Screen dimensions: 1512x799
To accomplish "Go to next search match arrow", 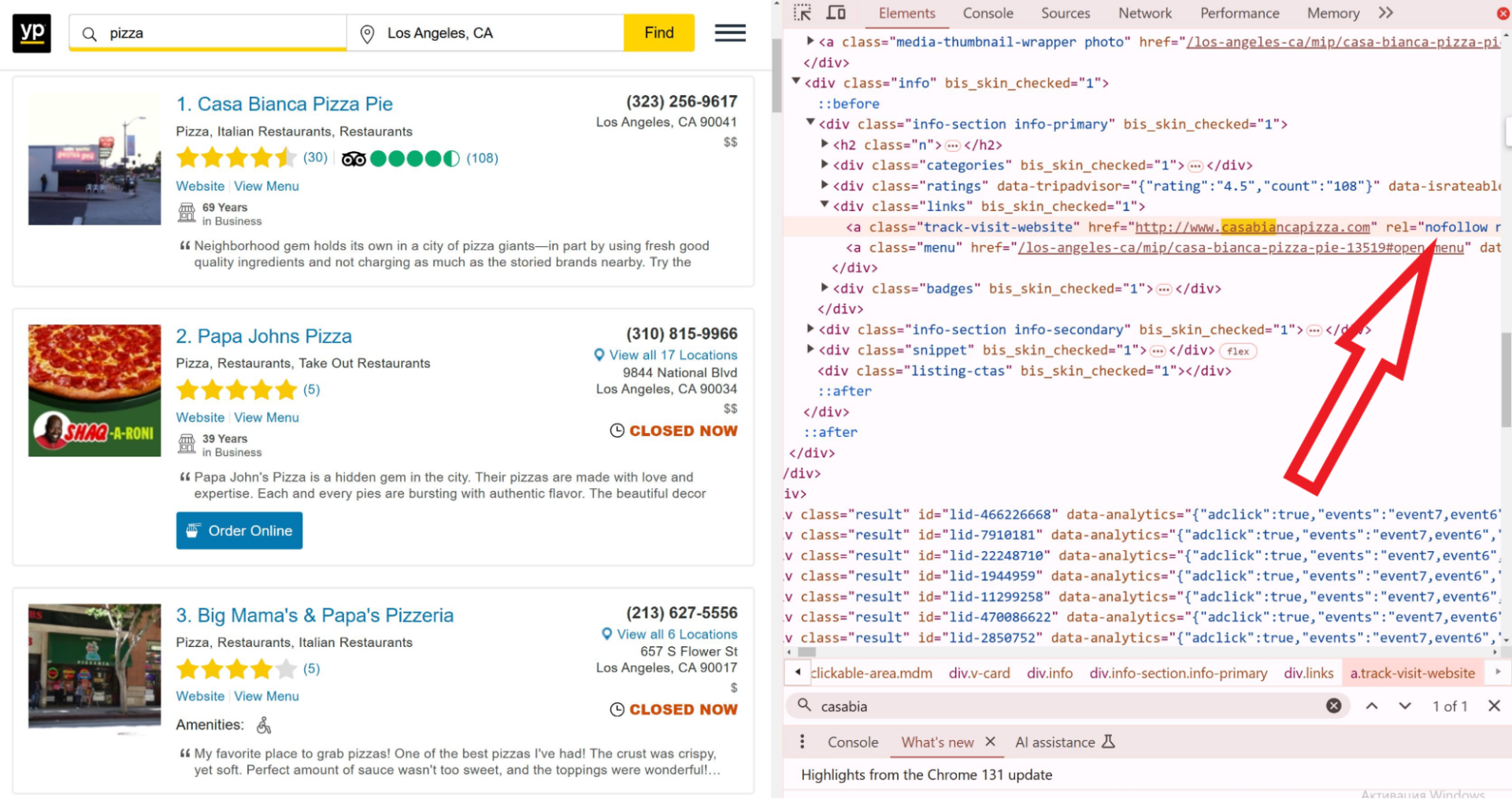I will (x=1405, y=706).
